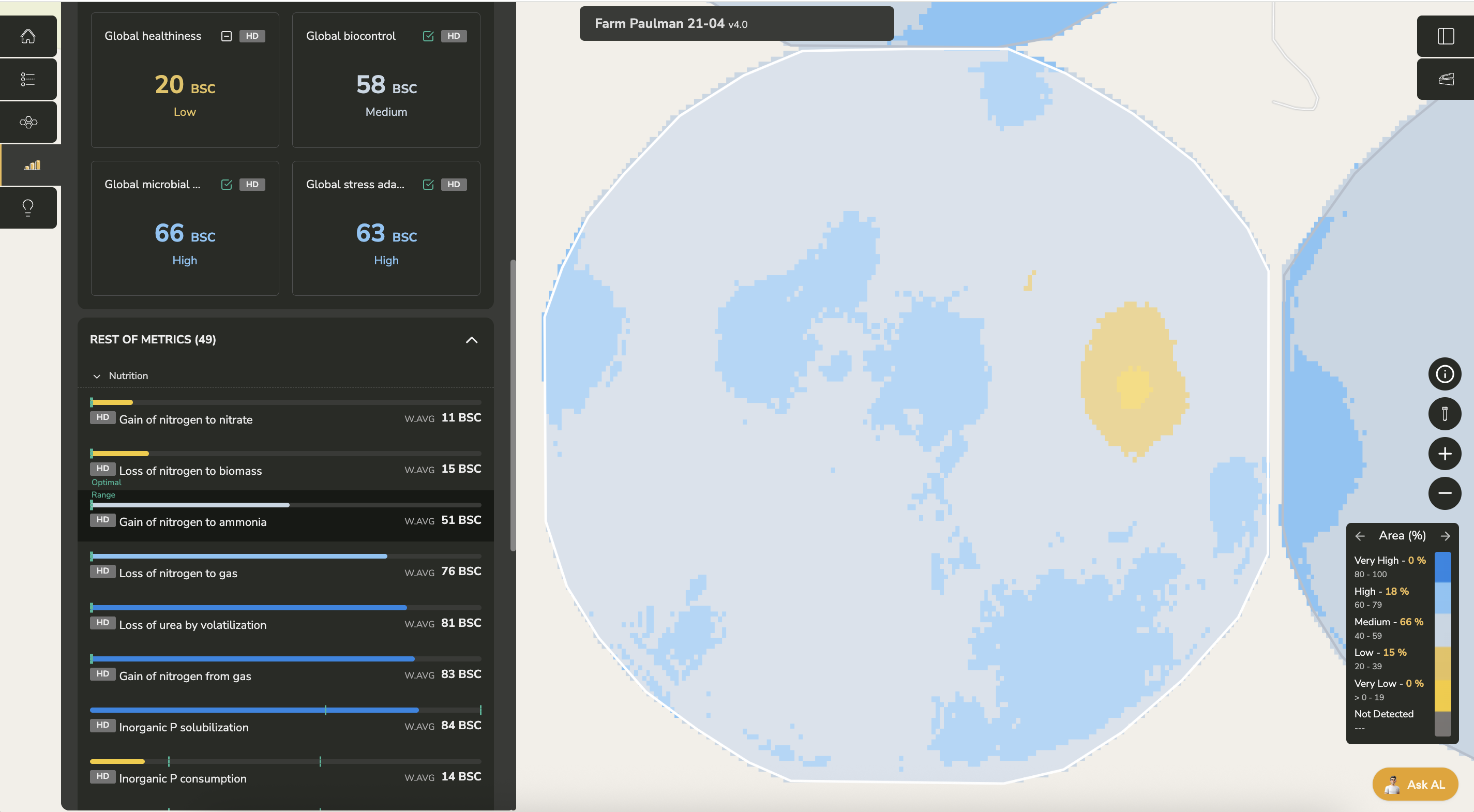Screen dimensions: 1474x812
Task: Toggle the Global stress adaptation checkbox
Action: (428, 184)
